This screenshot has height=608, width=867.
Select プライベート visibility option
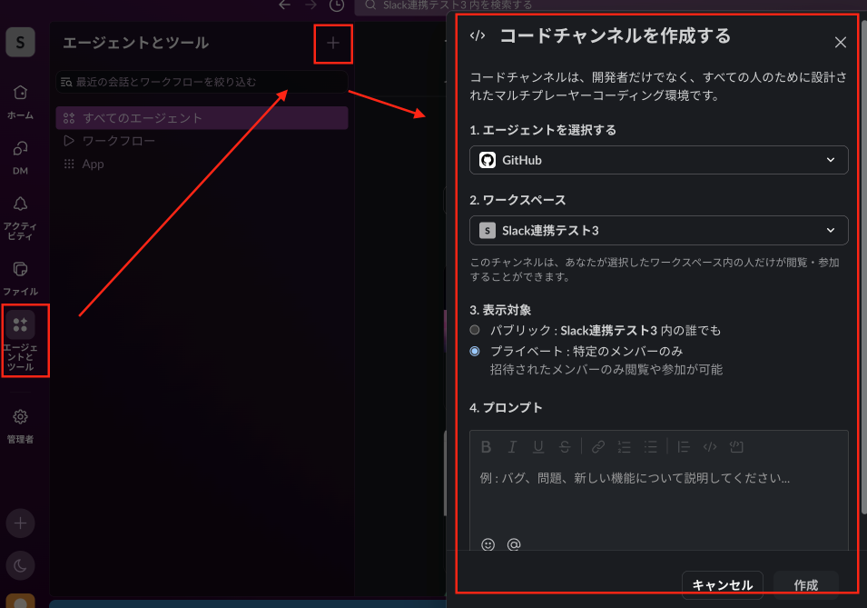pos(475,351)
